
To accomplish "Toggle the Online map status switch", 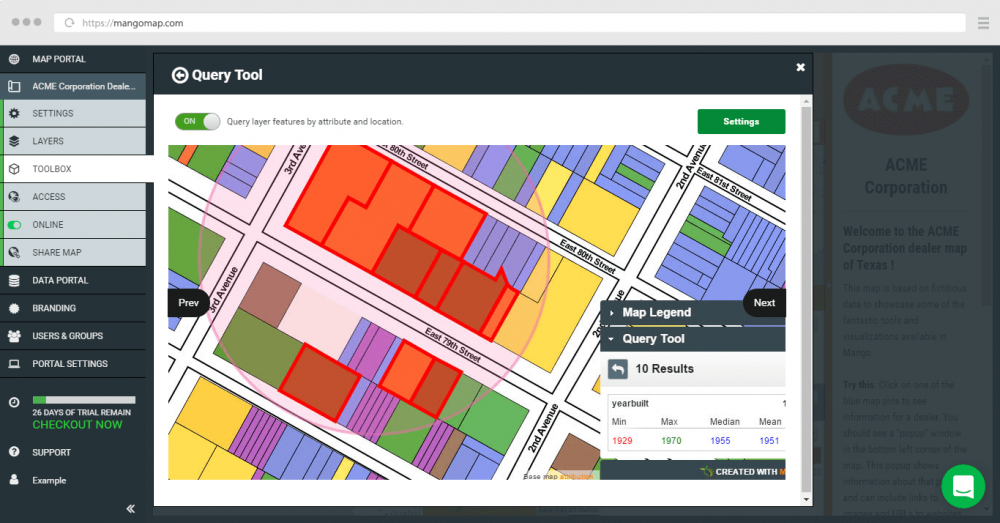I will (x=14, y=225).
